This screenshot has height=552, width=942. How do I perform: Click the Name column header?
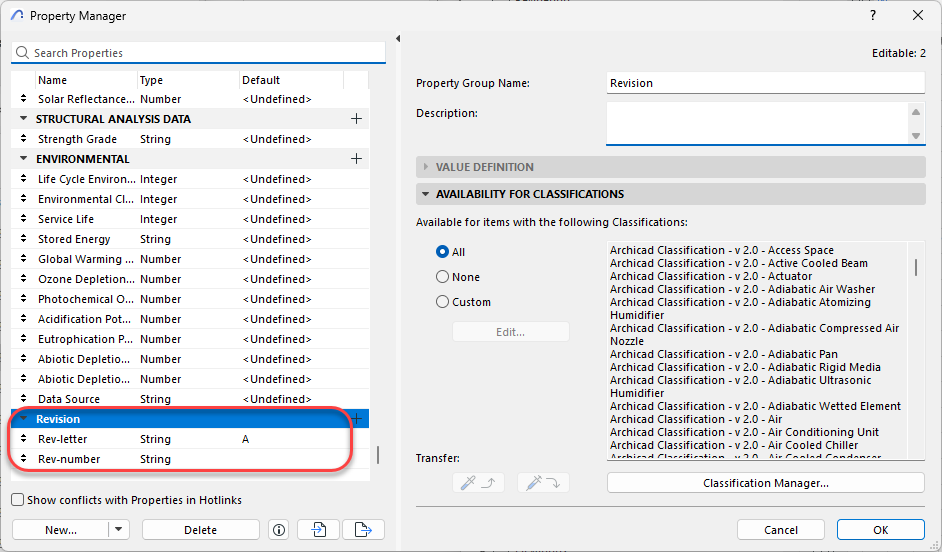[x=86, y=80]
